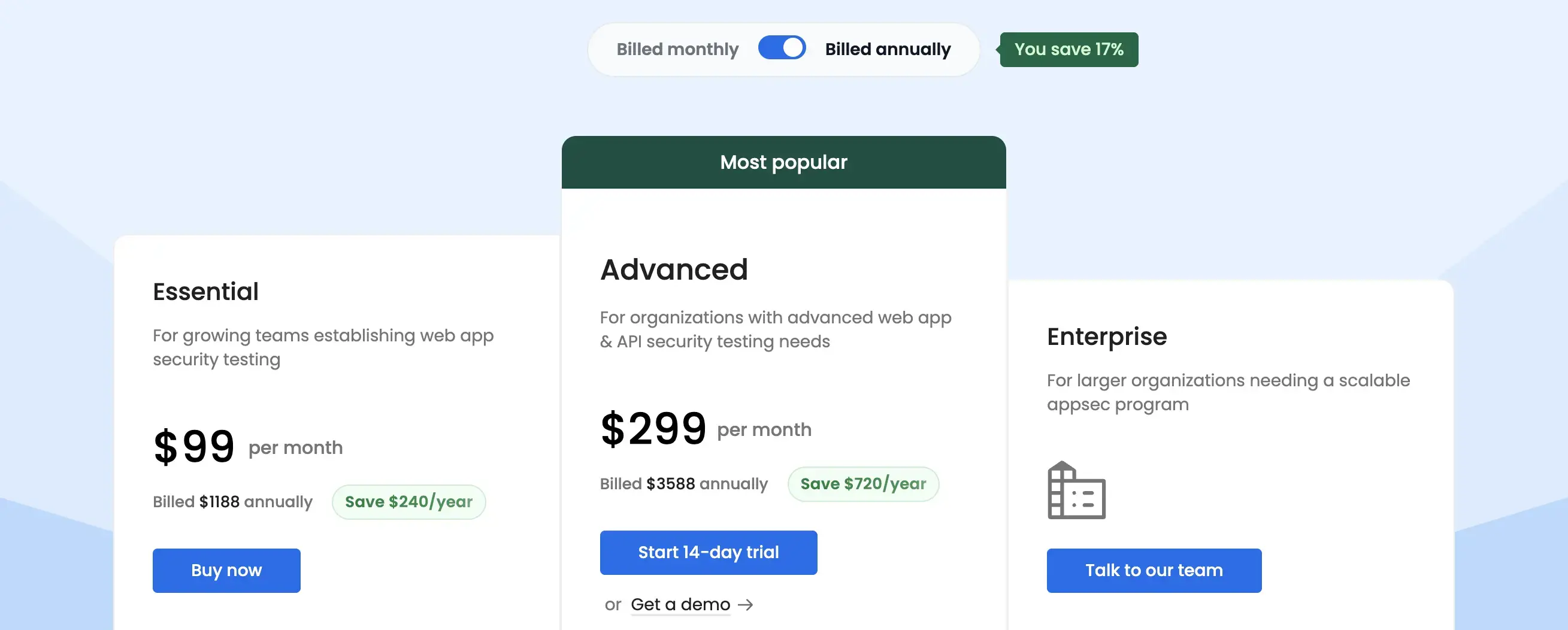
Task: Select the Enterprise plan heading
Action: point(1107,337)
